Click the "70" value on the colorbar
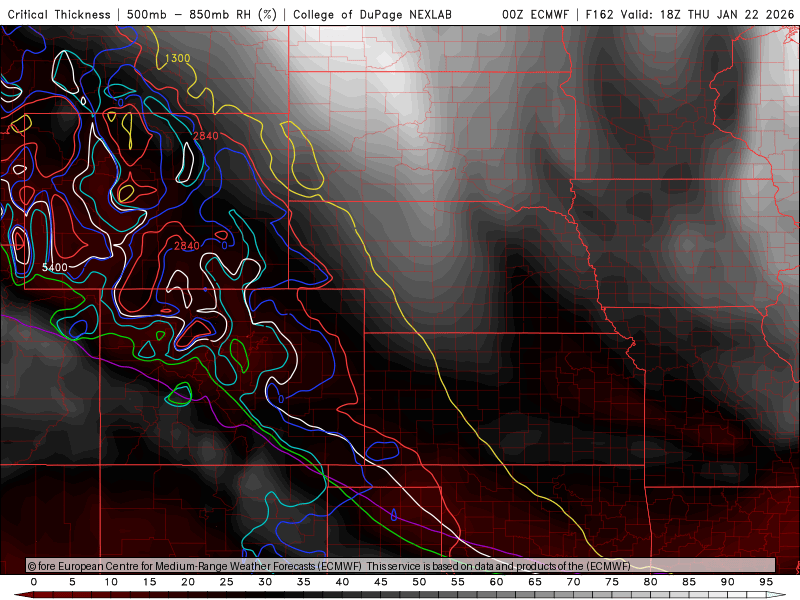 tap(573, 582)
